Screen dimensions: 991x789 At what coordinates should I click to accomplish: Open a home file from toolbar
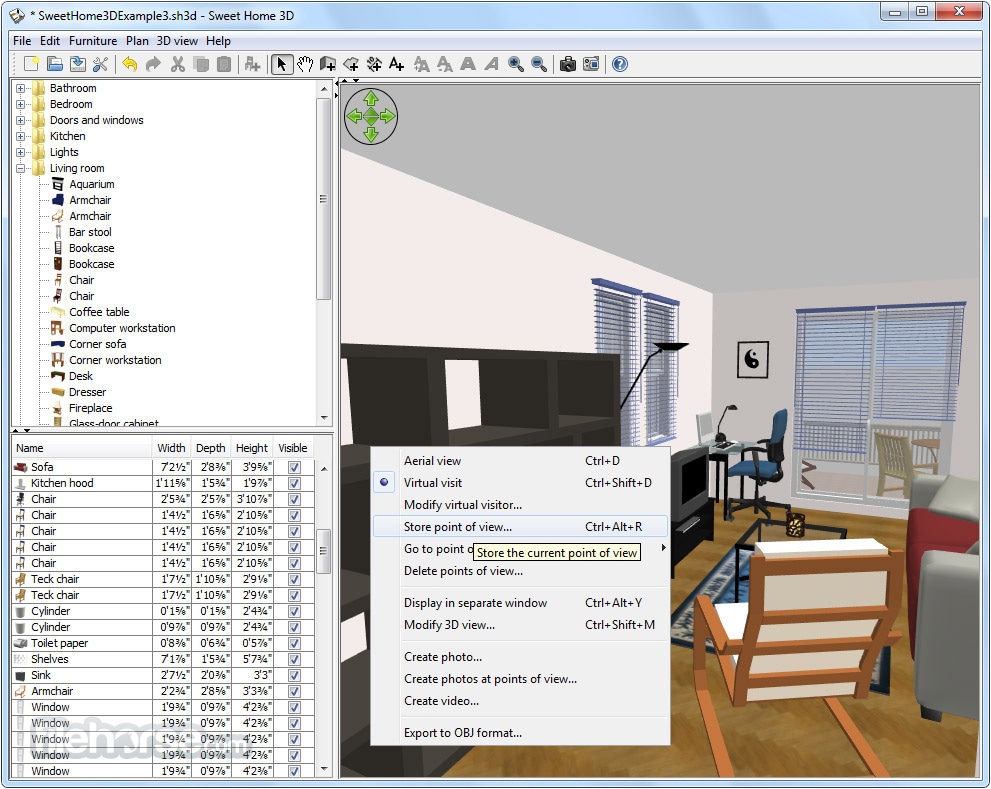click(x=55, y=64)
